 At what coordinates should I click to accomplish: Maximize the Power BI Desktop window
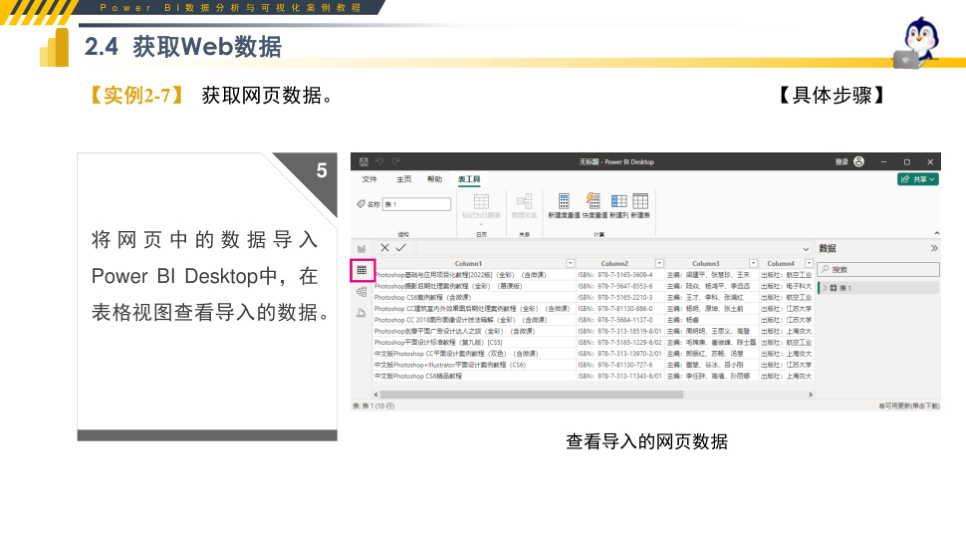pyautogui.click(x=907, y=162)
